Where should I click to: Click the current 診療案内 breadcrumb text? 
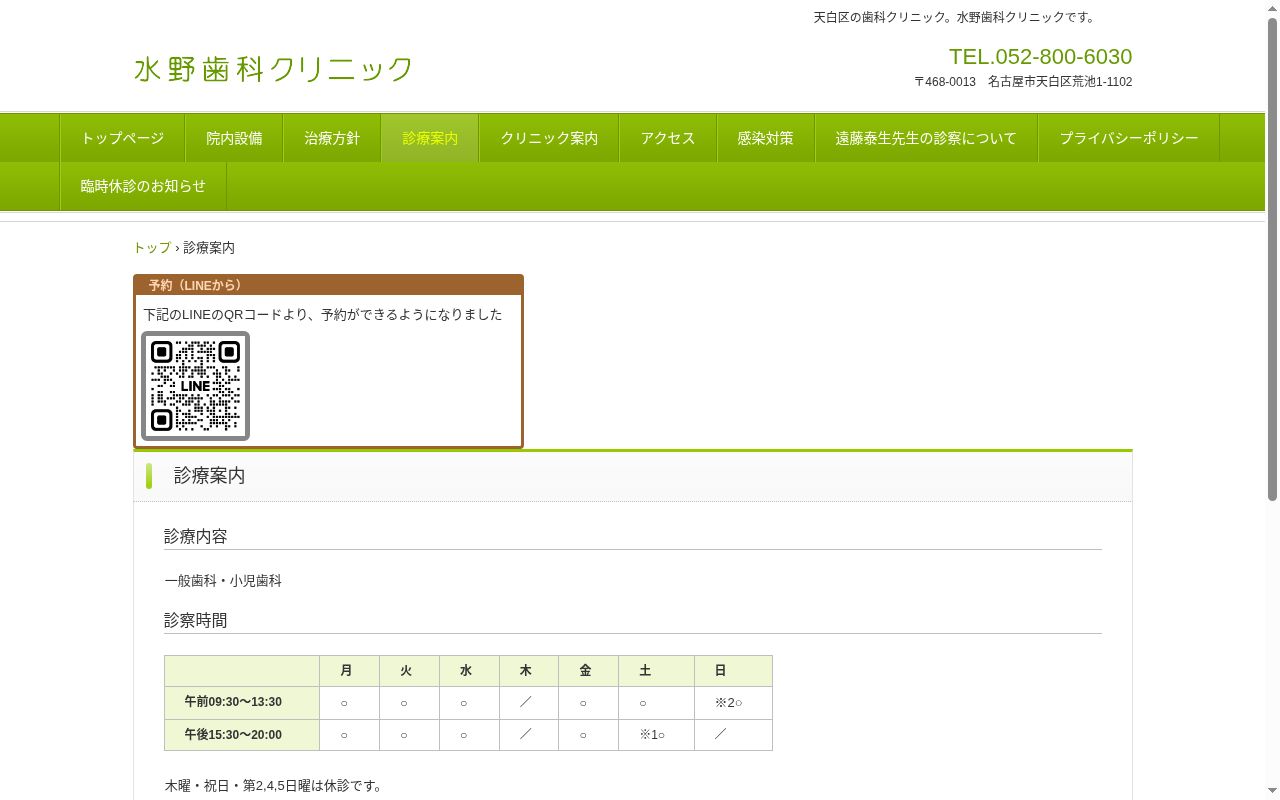coord(209,247)
